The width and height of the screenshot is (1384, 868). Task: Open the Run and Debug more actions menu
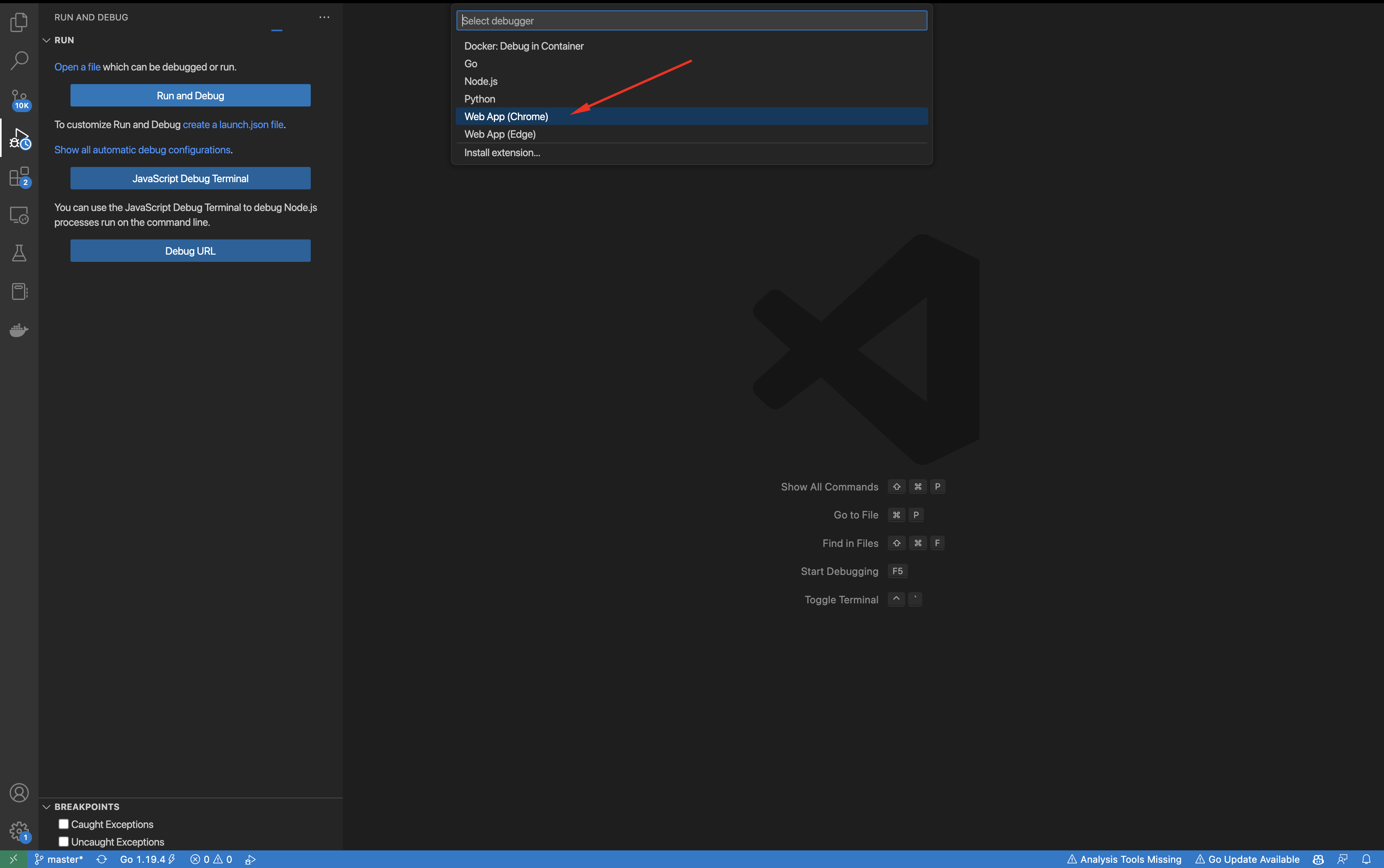pyautogui.click(x=324, y=17)
